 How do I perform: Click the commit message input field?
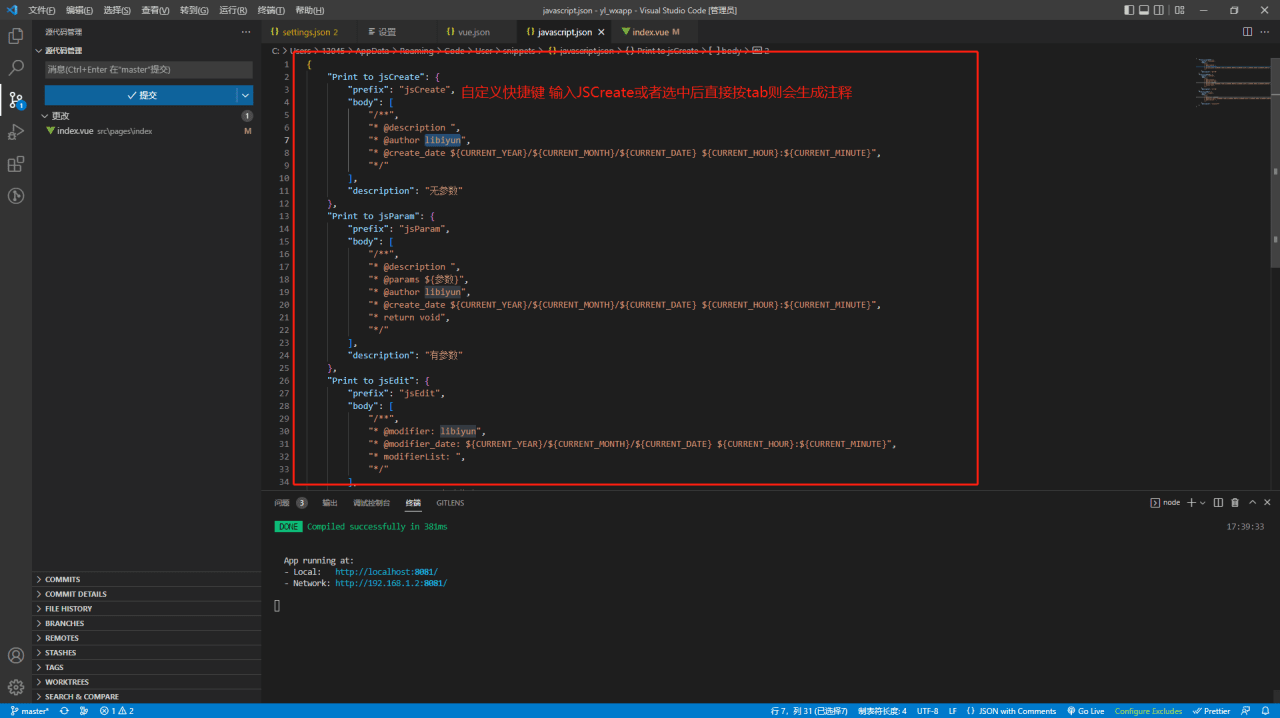click(148, 70)
